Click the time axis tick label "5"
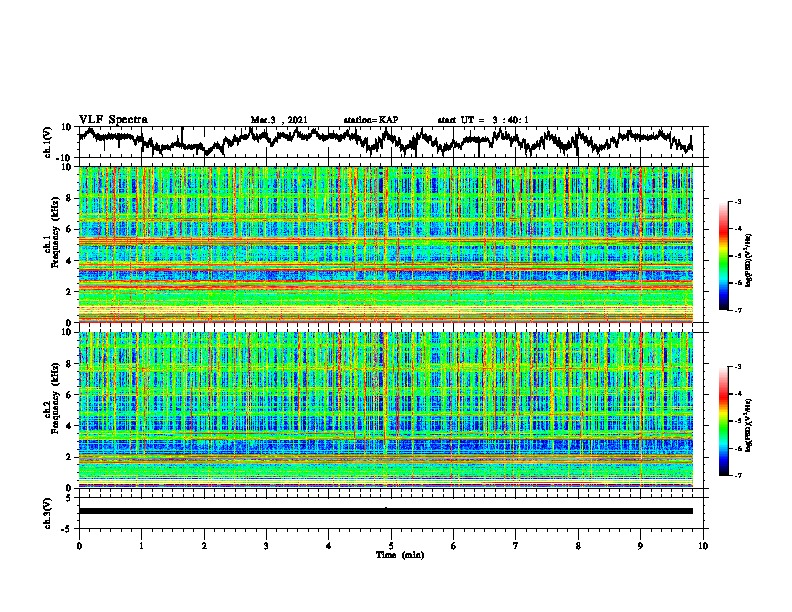Viewport: 792px width, 612px height. [x=391, y=546]
